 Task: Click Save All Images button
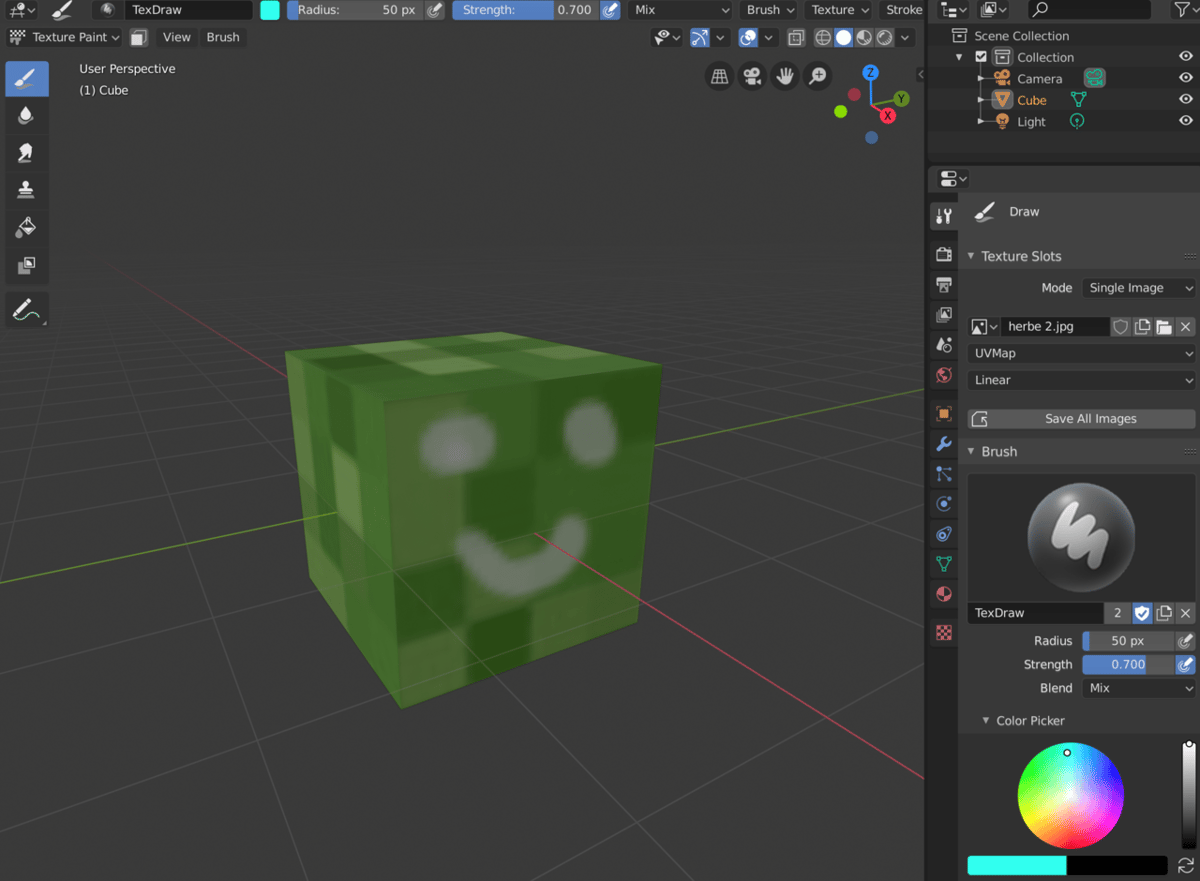(1082, 419)
